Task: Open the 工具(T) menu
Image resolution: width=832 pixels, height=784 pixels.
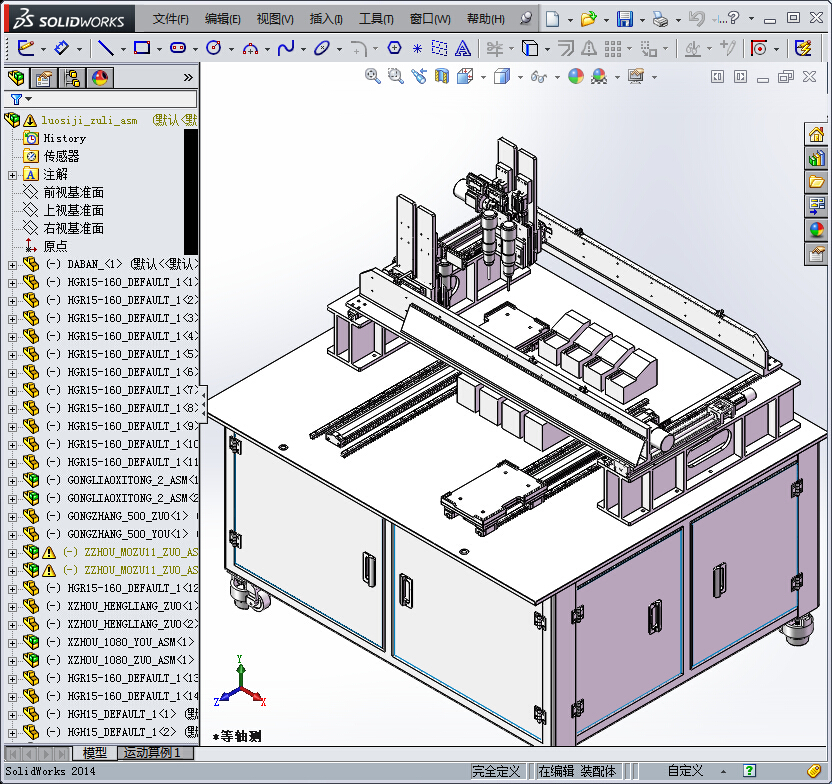Action: pos(376,19)
